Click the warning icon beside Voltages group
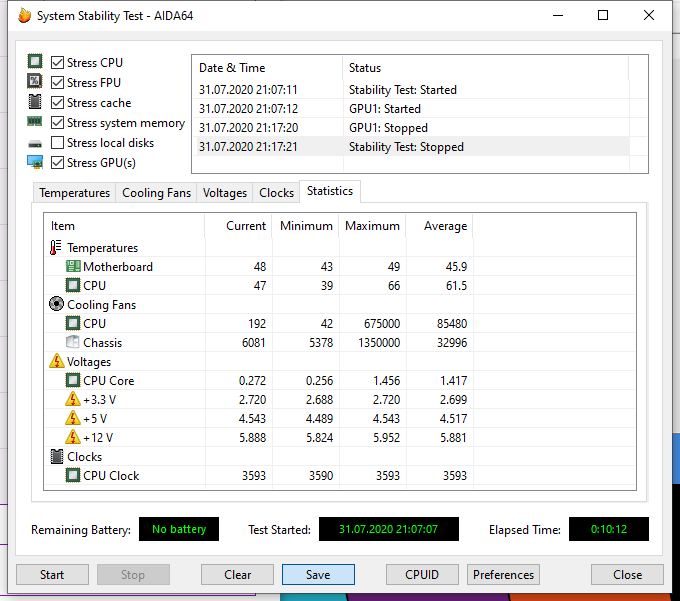This screenshot has width=680, height=601. point(57,361)
